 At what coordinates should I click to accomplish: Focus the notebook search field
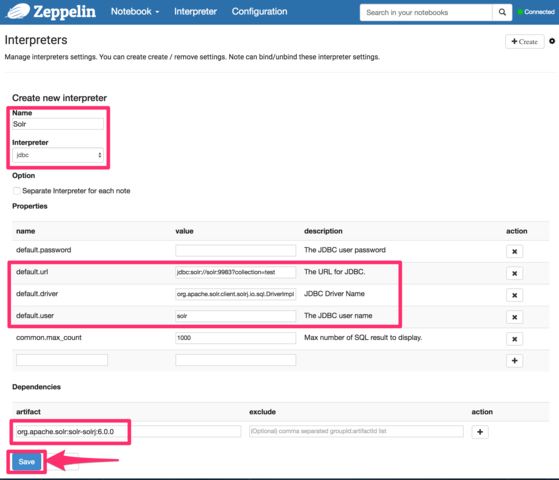(426, 12)
